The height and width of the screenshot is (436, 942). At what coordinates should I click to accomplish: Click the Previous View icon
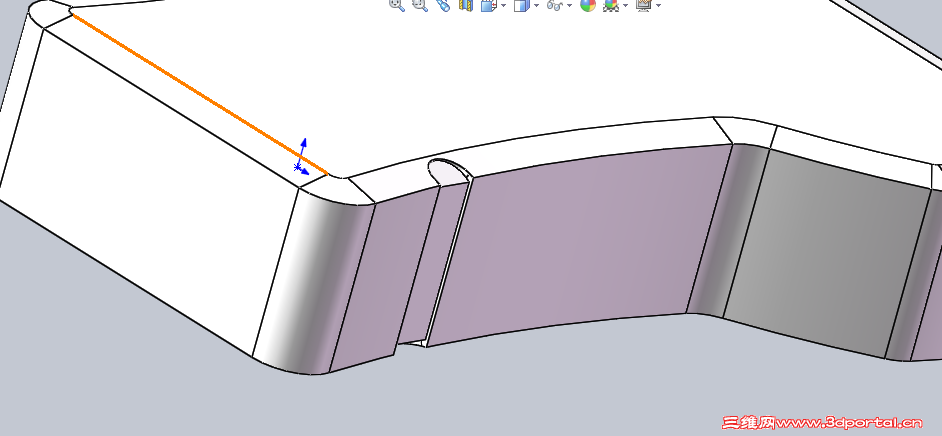pyautogui.click(x=443, y=5)
